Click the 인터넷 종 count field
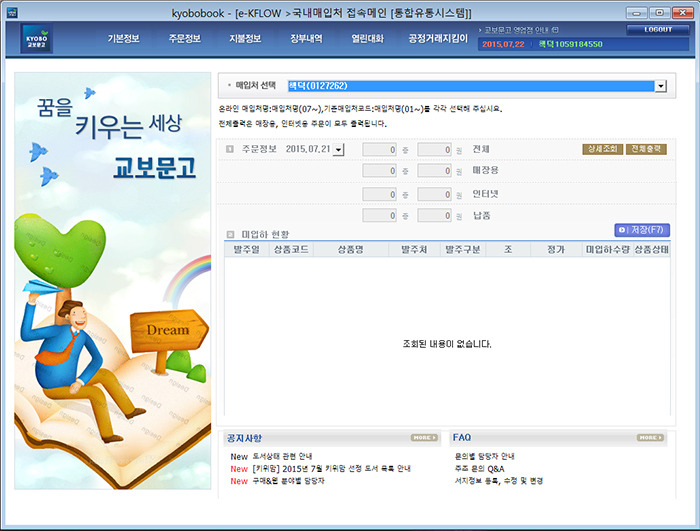The width and height of the screenshot is (700, 531). [379, 194]
